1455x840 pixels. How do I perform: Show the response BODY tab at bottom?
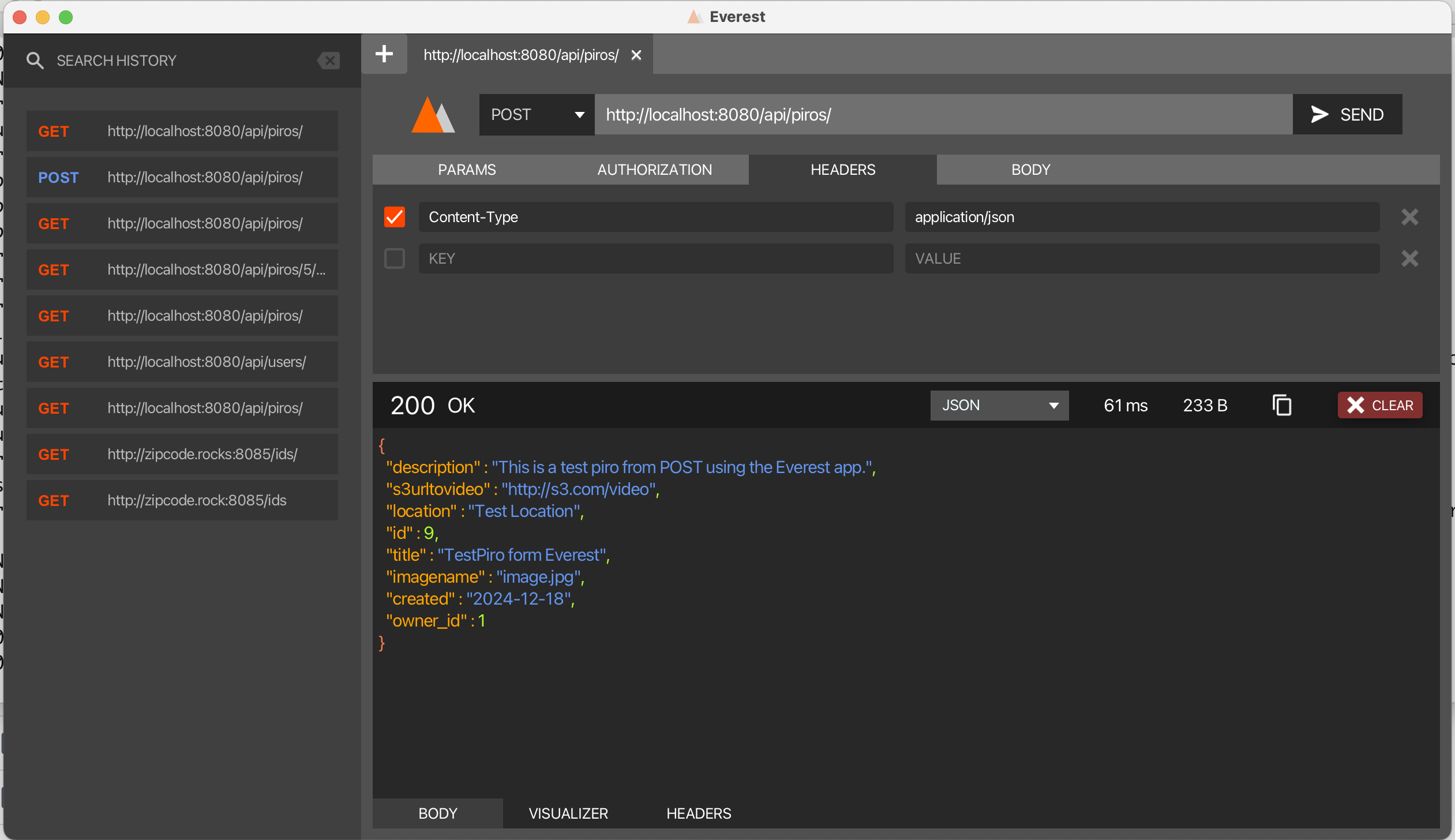[x=438, y=813]
